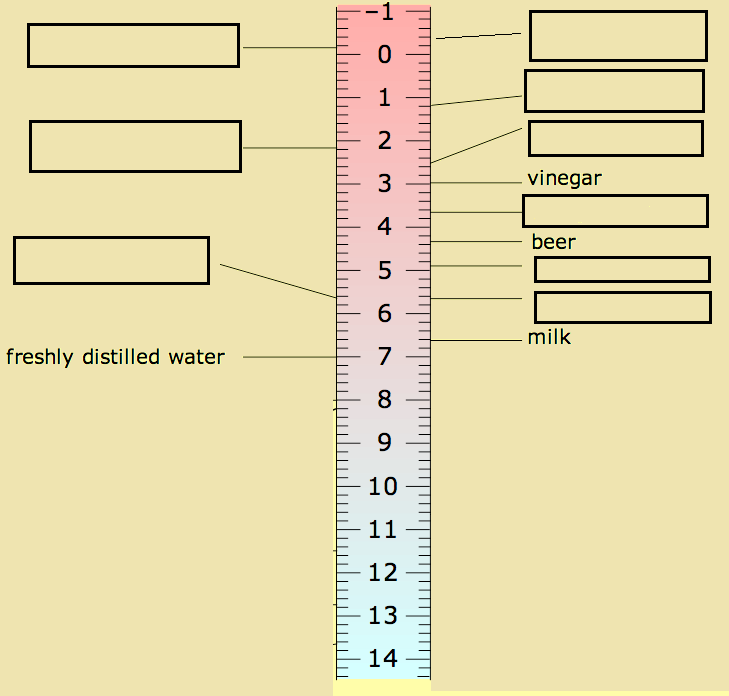Click the number 7 on pH scale
Image resolution: width=729 pixels, height=696 pixels.
point(384,357)
